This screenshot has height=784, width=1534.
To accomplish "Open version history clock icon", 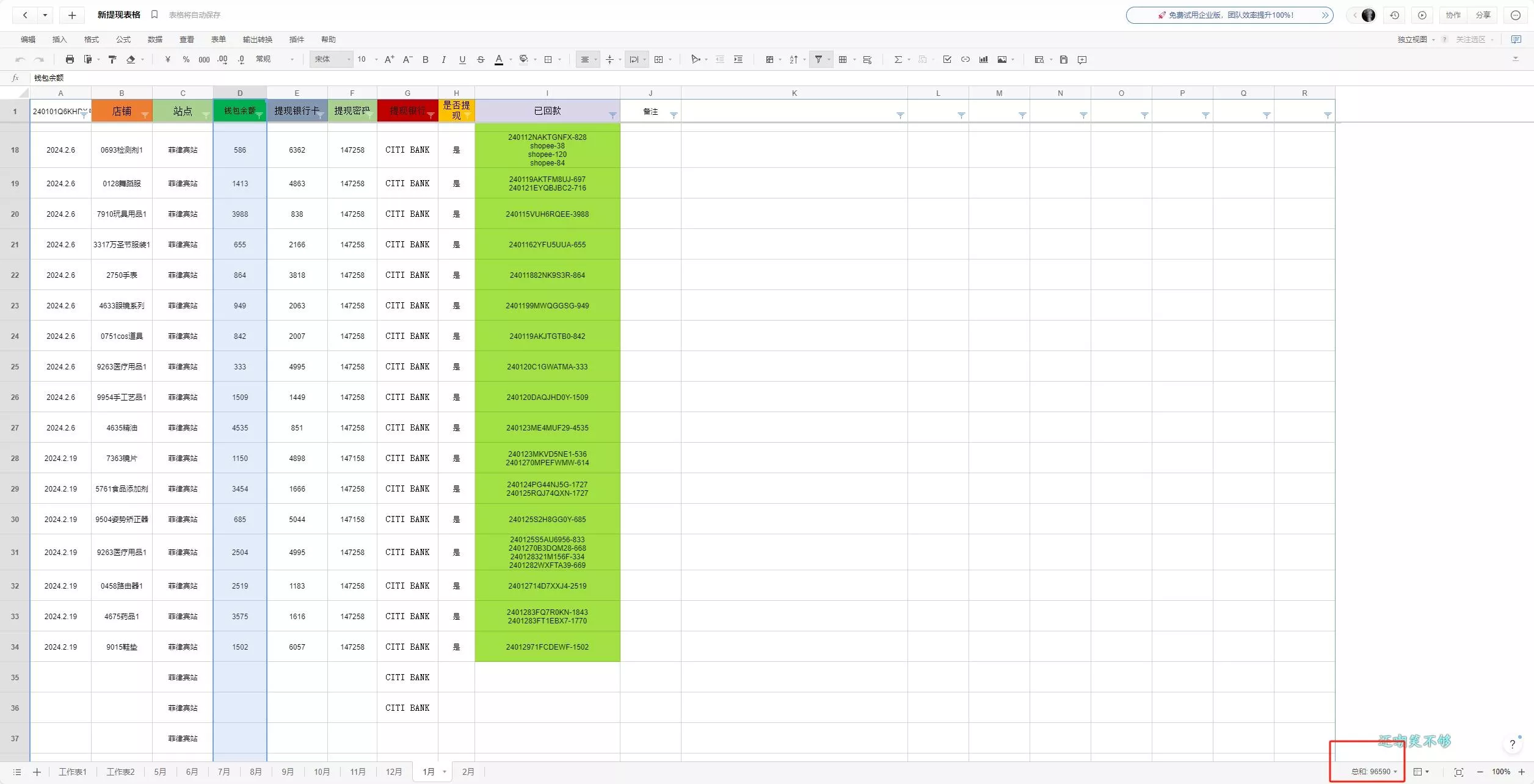I will [1395, 15].
